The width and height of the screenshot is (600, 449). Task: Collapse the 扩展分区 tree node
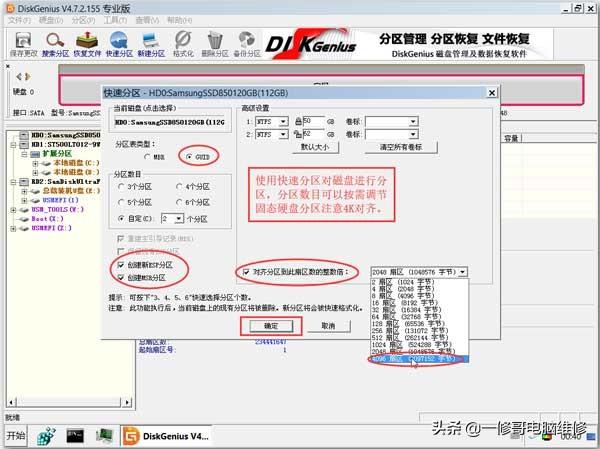pos(24,154)
